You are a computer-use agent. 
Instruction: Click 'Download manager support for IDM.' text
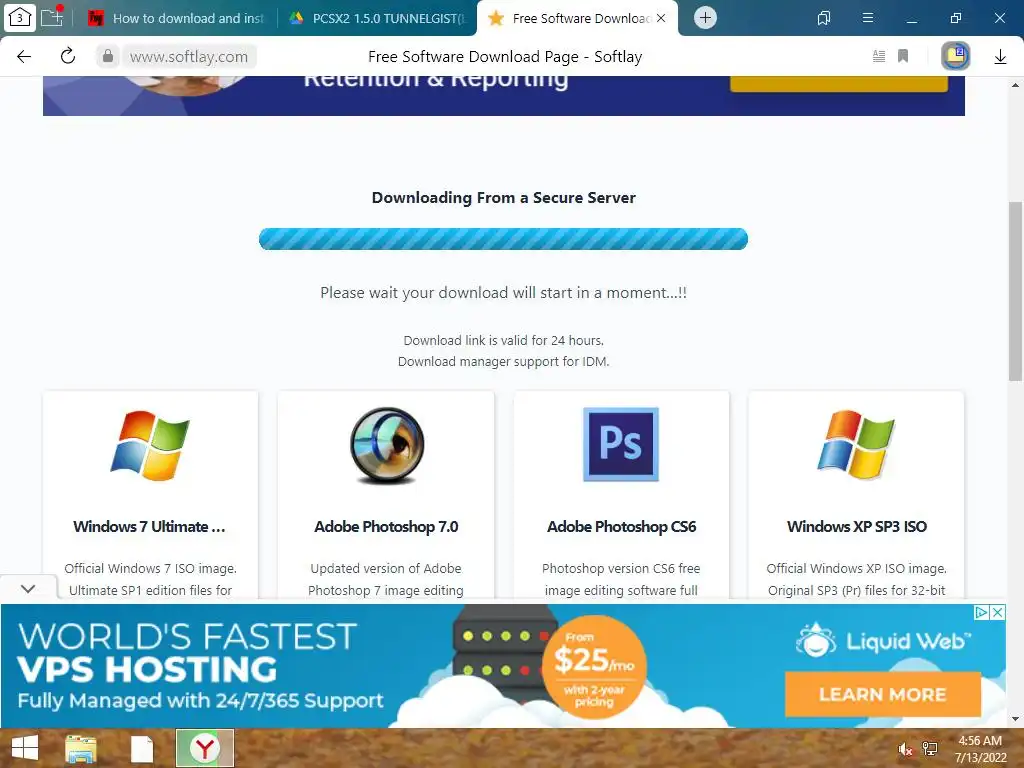(504, 362)
